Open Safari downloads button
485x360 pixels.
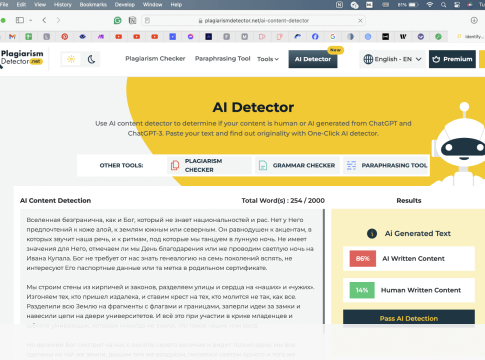point(474,20)
